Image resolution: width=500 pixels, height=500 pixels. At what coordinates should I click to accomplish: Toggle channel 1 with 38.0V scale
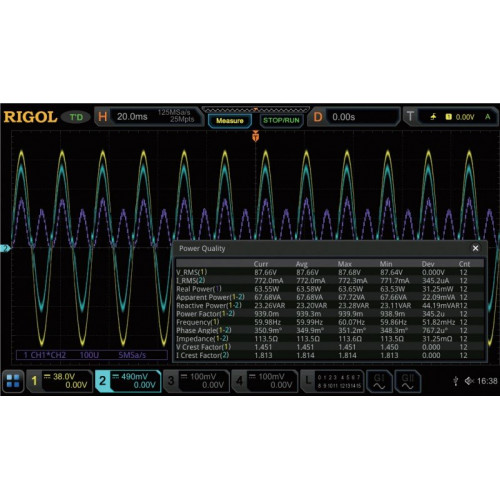tap(60, 381)
